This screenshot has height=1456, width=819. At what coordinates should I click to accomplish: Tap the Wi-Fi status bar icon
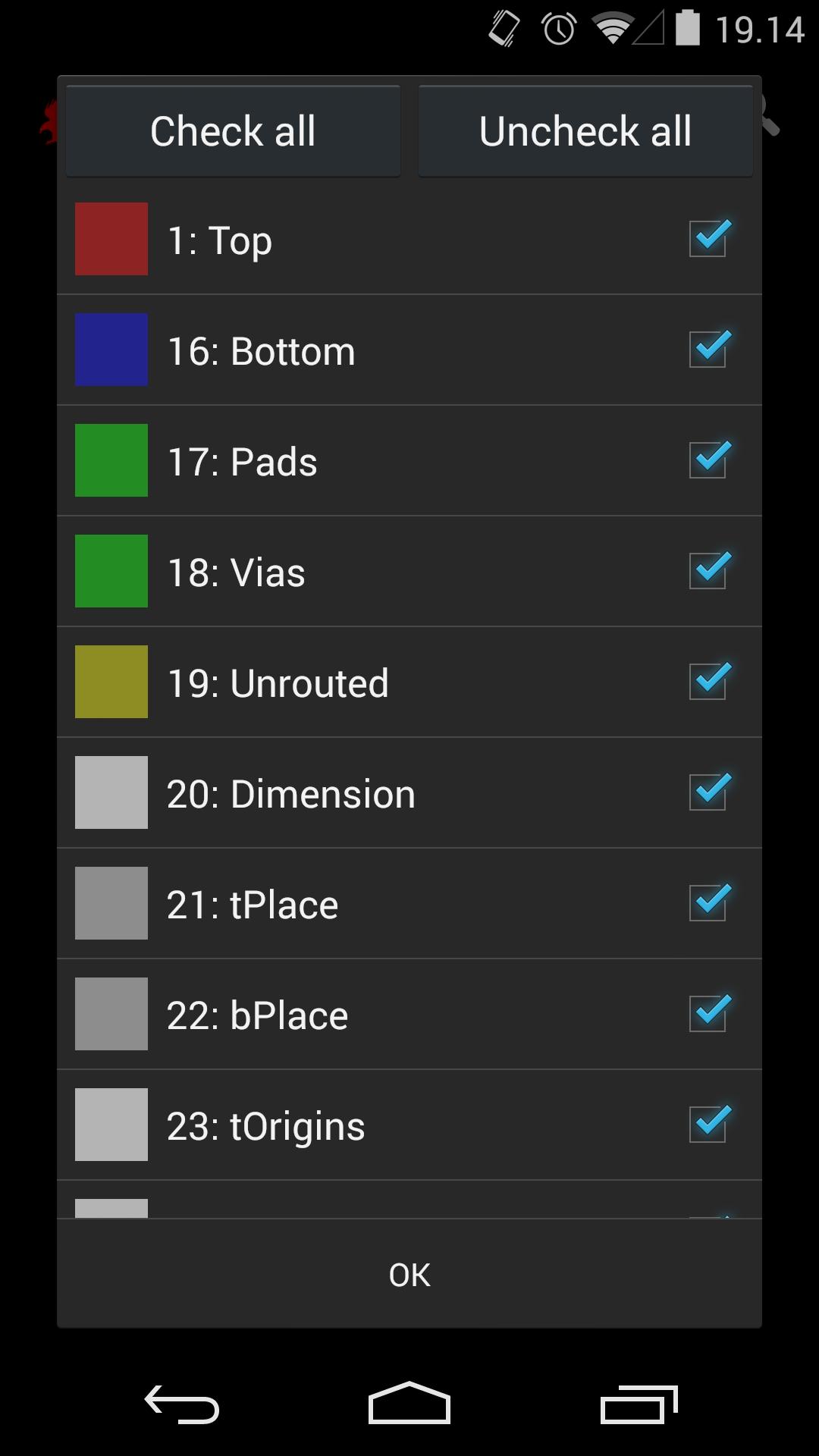(x=613, y=30)
